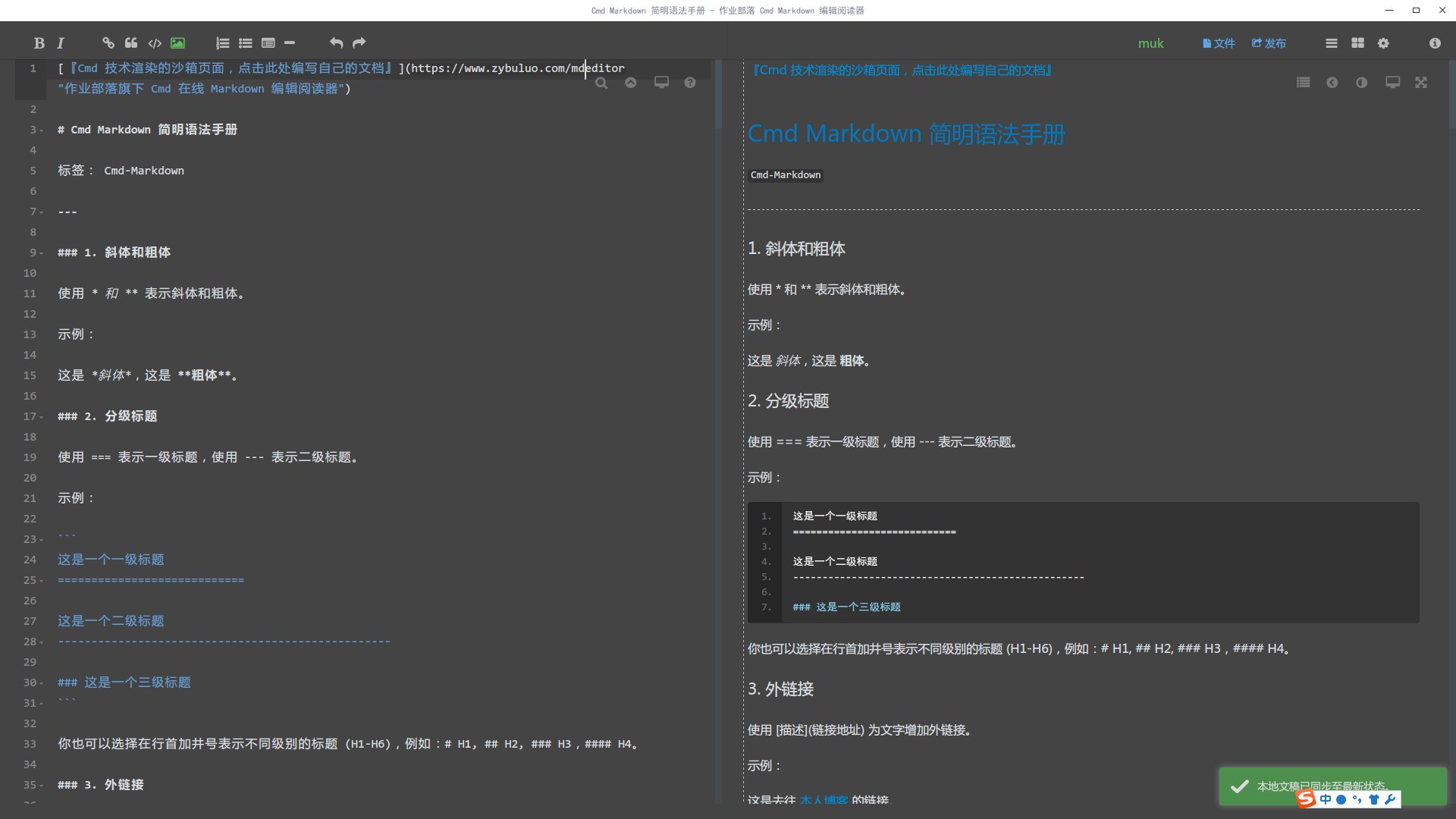Insert a table using the table icon
Viewport: 1456px width, 819px height.
point(268,43)
